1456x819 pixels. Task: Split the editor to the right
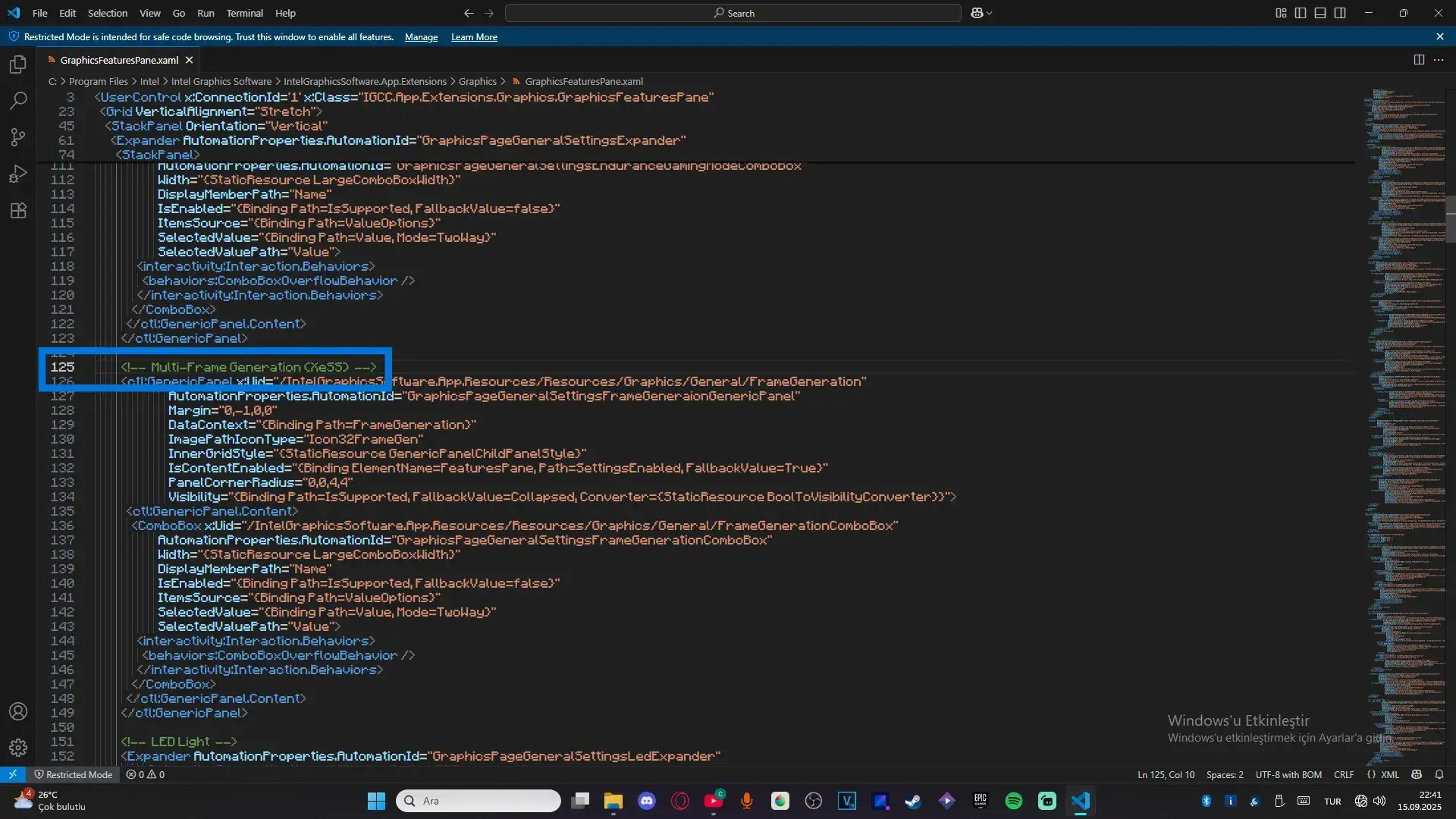pyautogui.click(x=1419, y=60)
